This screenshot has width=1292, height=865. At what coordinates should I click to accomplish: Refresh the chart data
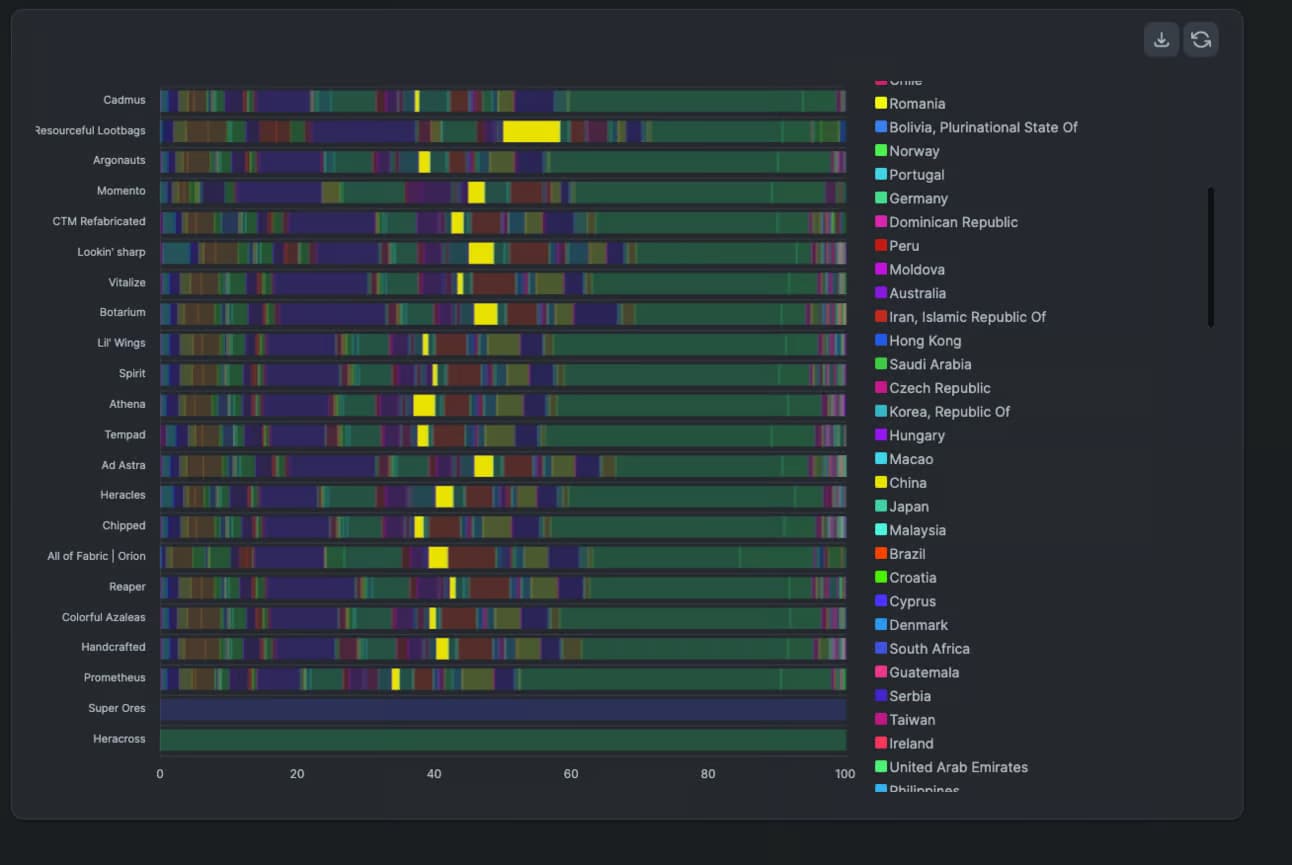tap(1200, 39)
